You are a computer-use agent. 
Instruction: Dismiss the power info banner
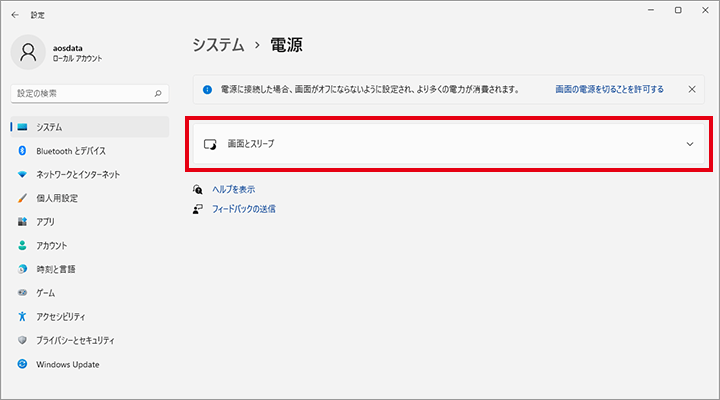click(x=692, y=89)
